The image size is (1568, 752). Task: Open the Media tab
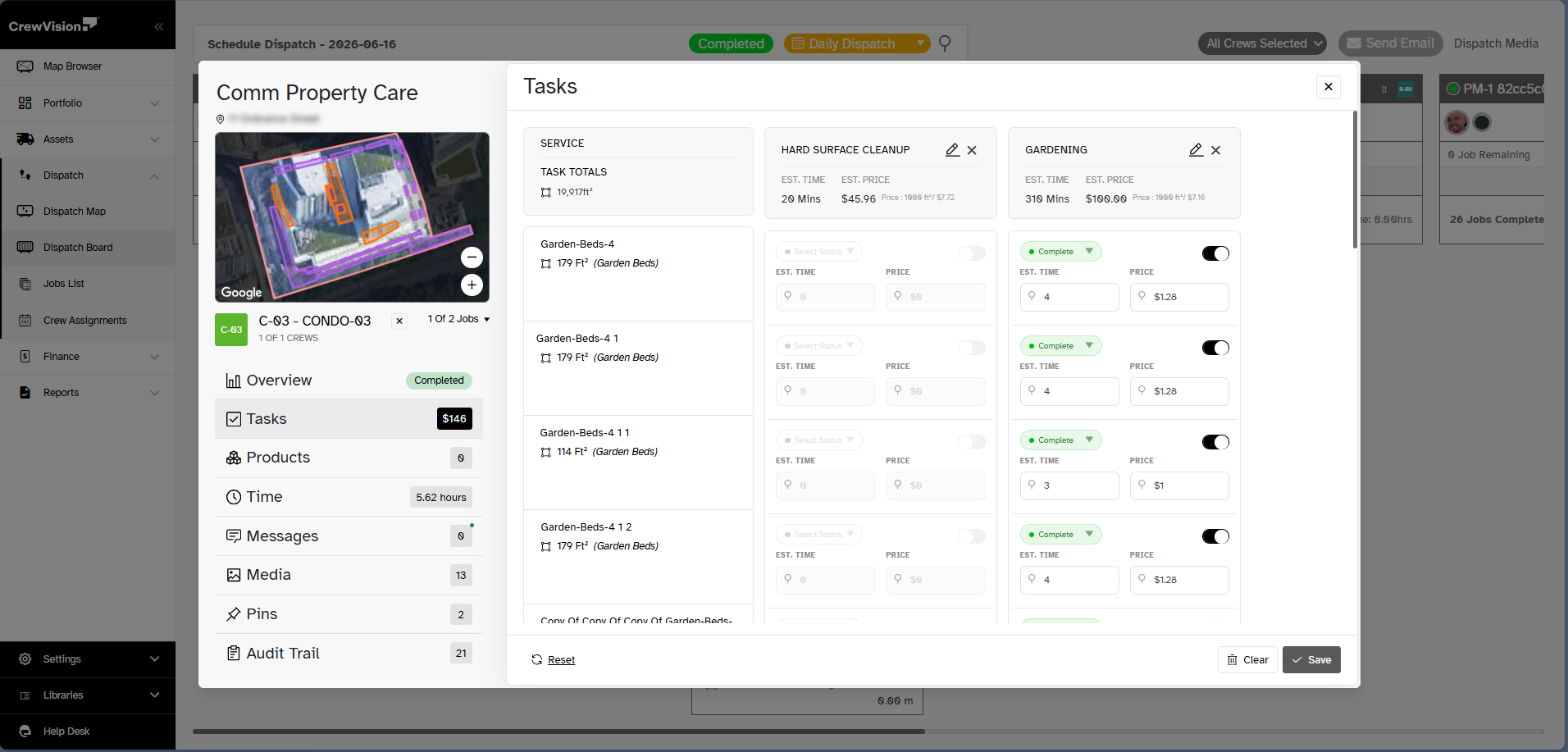349,575
